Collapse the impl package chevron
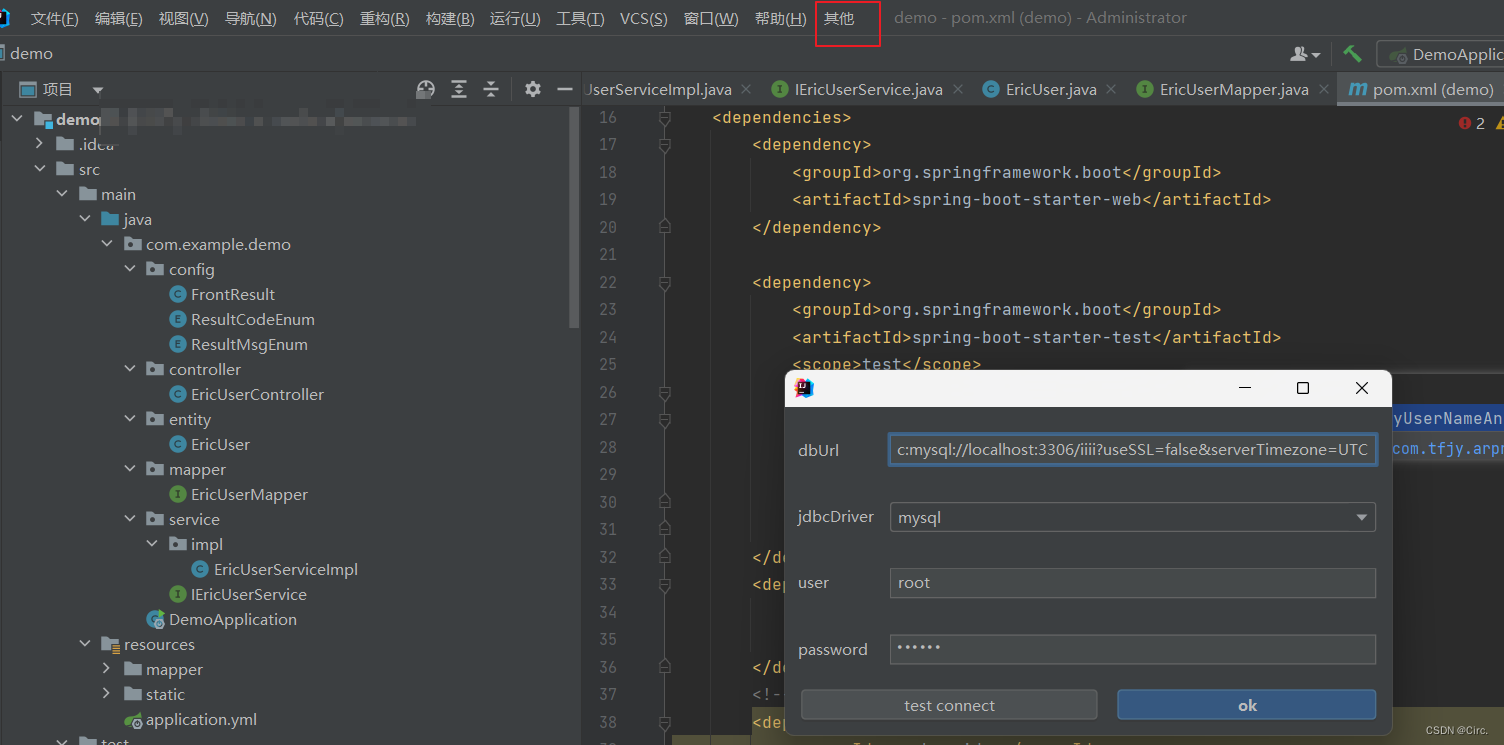1504x745 pixels. tap(152, 544)
